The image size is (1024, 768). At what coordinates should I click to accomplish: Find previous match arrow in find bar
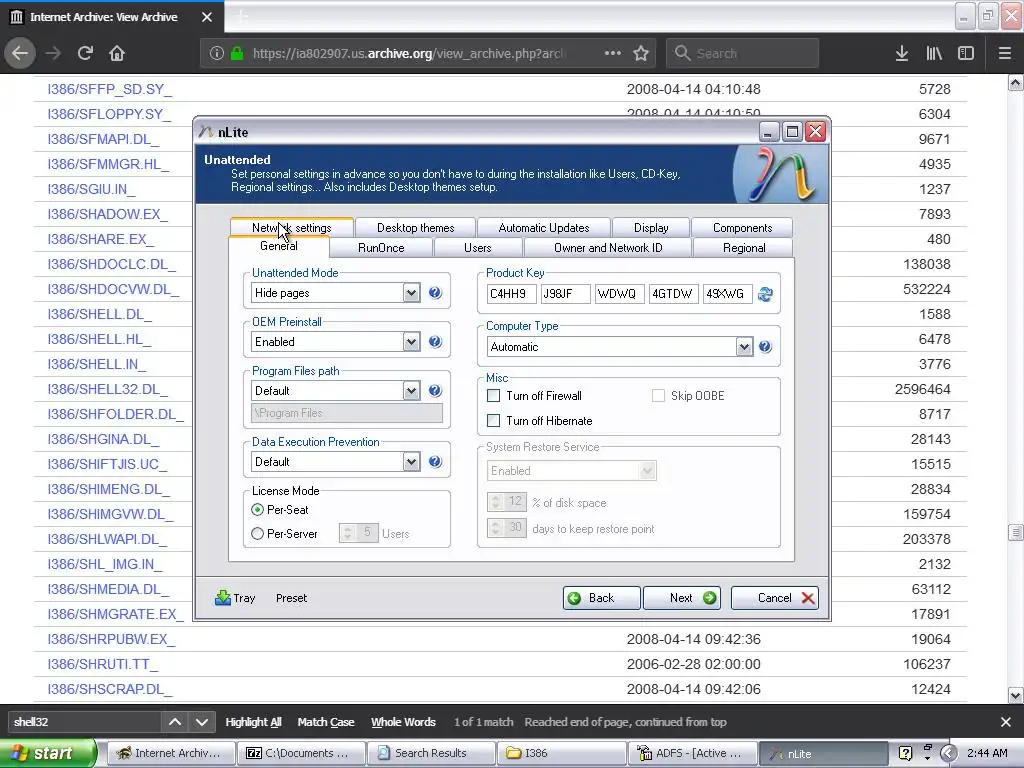pyautogui.click(x=175, y=722)
